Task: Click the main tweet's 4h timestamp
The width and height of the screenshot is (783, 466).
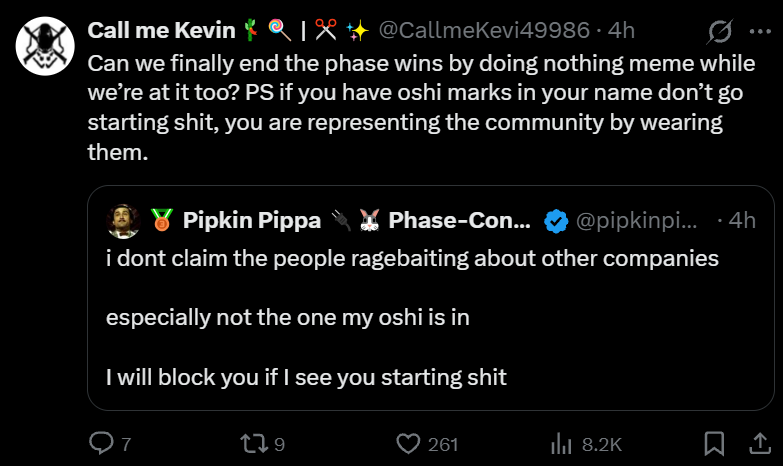Action: tap(621, 30)
